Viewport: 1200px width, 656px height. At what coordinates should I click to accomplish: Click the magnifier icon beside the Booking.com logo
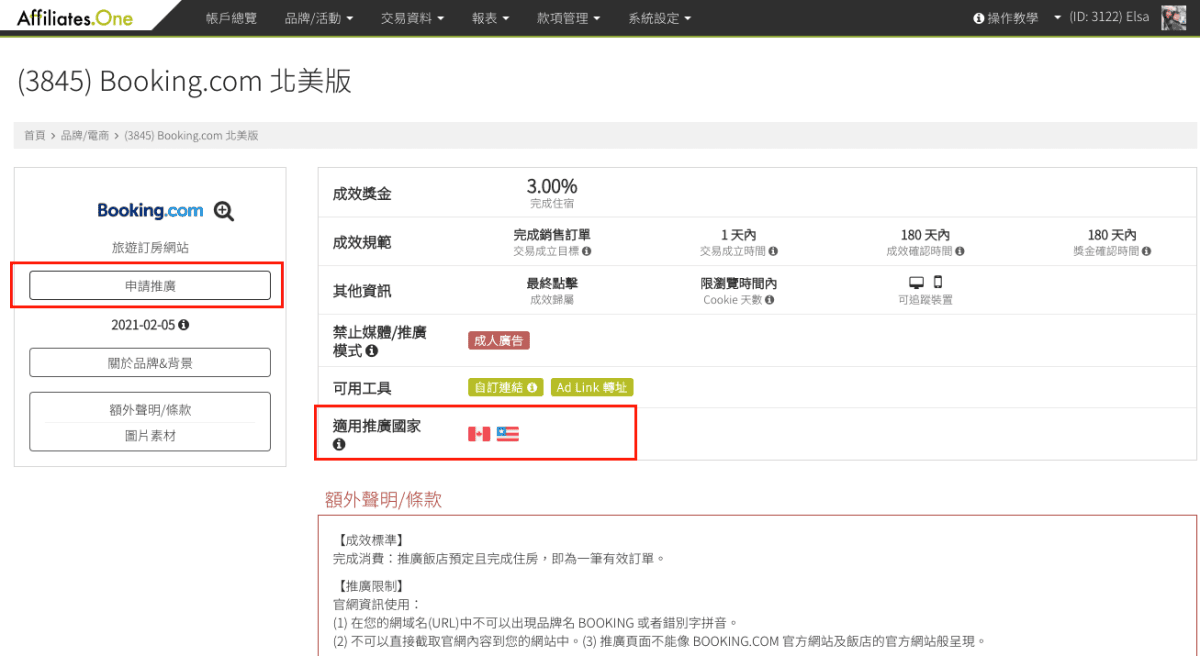(224, 211)
